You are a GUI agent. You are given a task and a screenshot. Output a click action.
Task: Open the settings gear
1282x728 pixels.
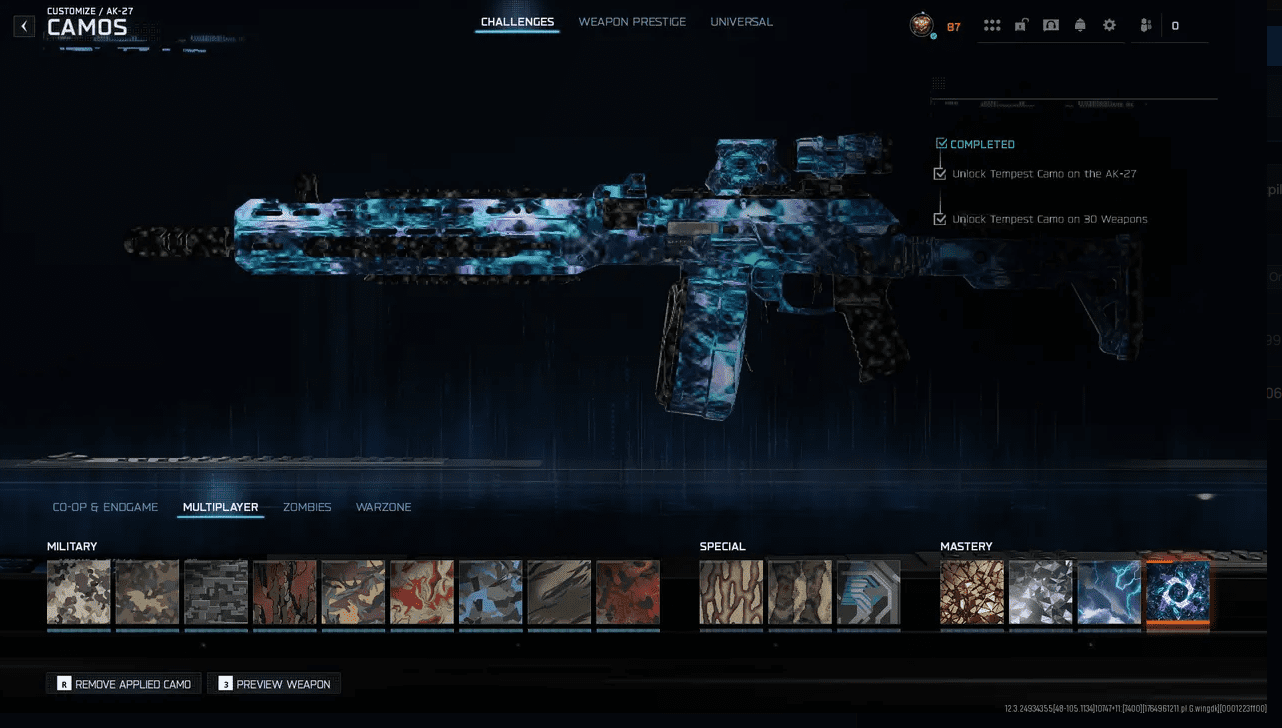coord(1109,26)
